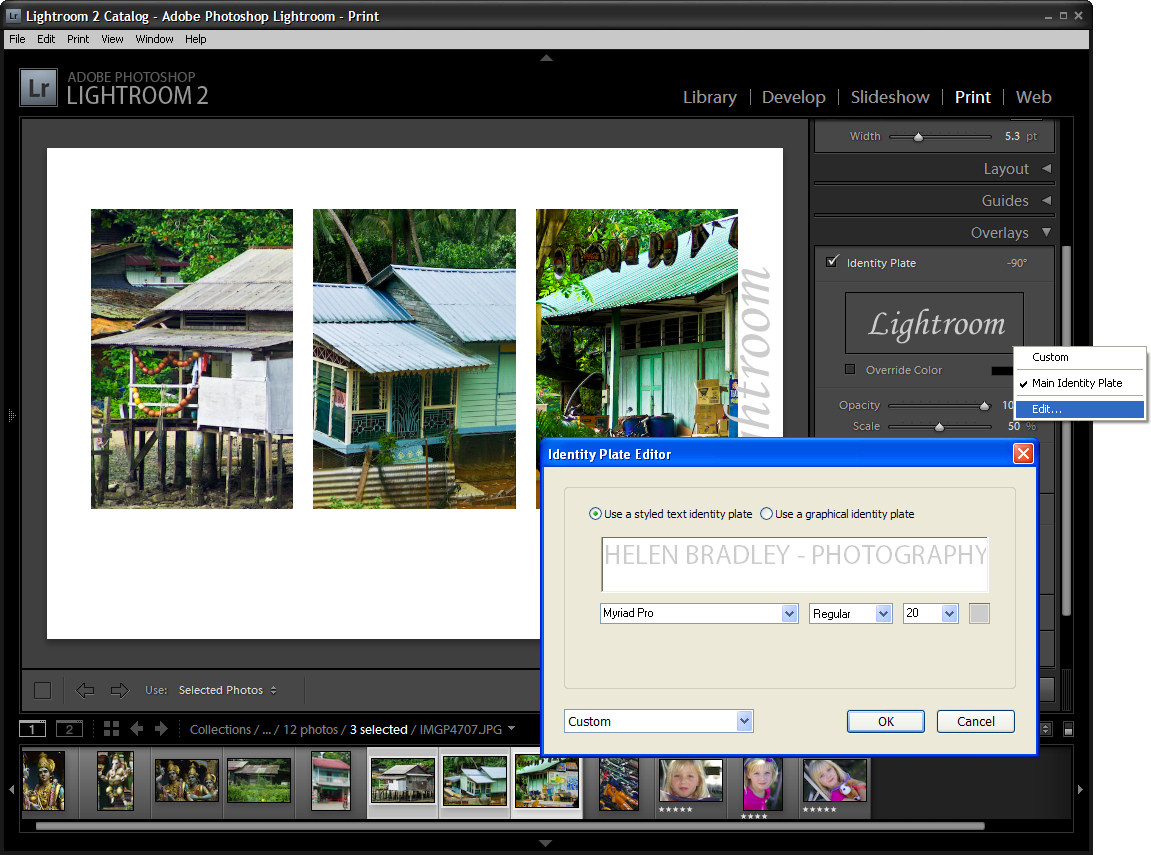Click the Lr logo icon

coord(38,87)
